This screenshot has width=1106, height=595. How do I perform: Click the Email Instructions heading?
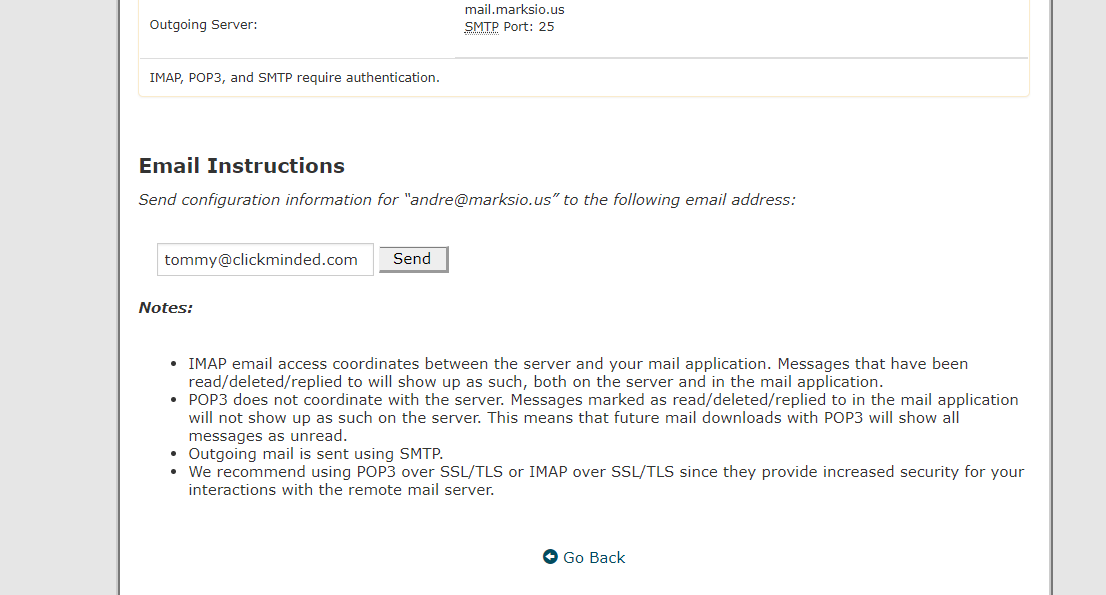point(241,166)
